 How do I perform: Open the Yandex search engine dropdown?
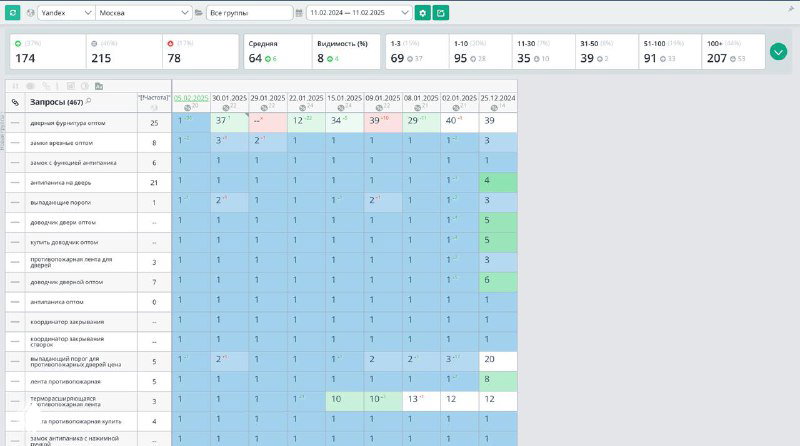click(66, 13)
